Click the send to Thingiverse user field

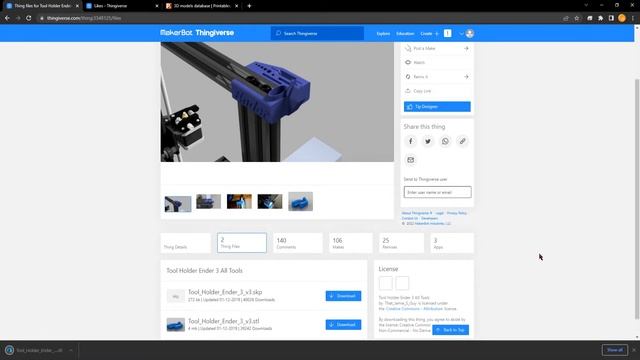click(x=438, y=192)
